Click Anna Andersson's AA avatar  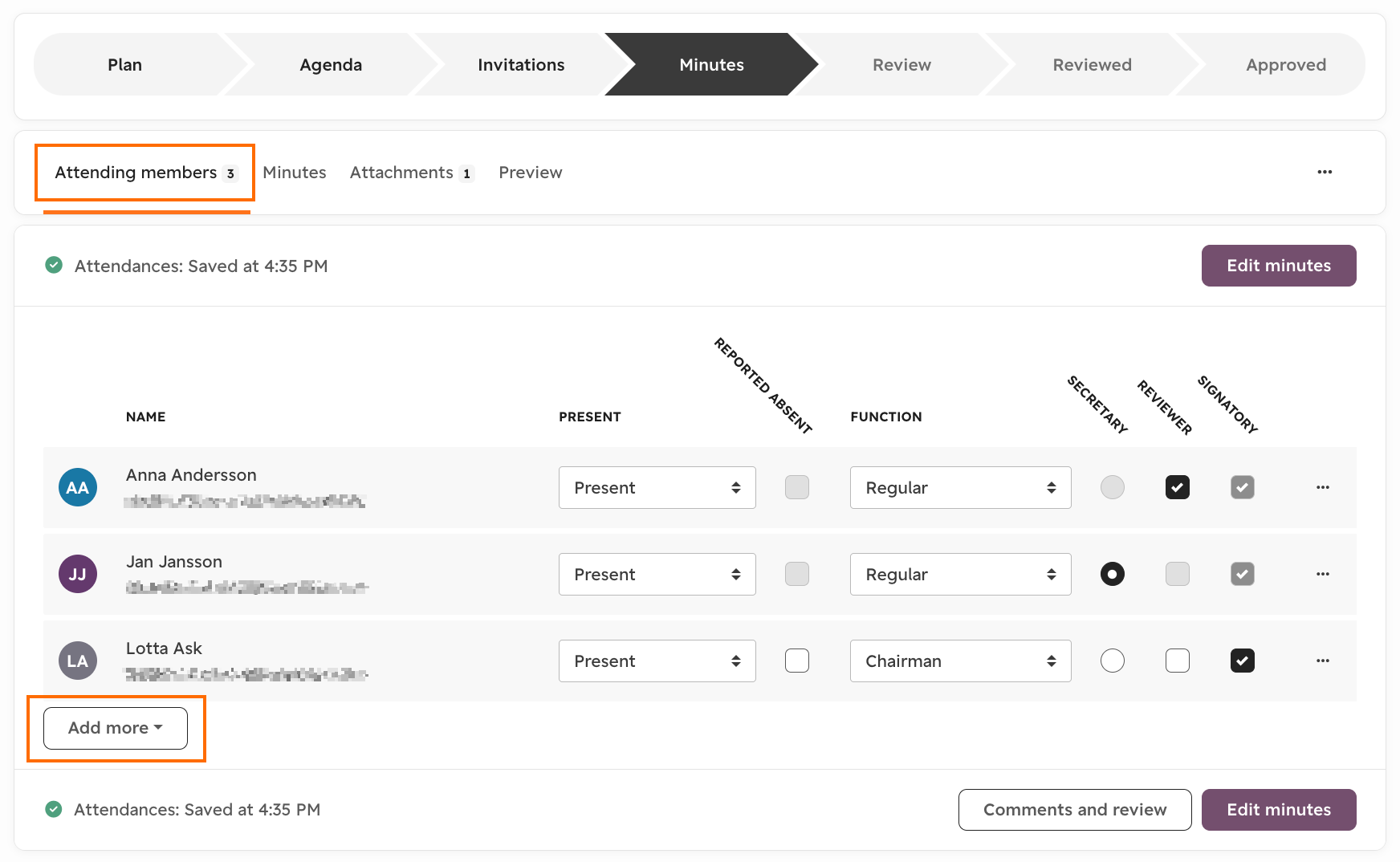coord(78,487)
